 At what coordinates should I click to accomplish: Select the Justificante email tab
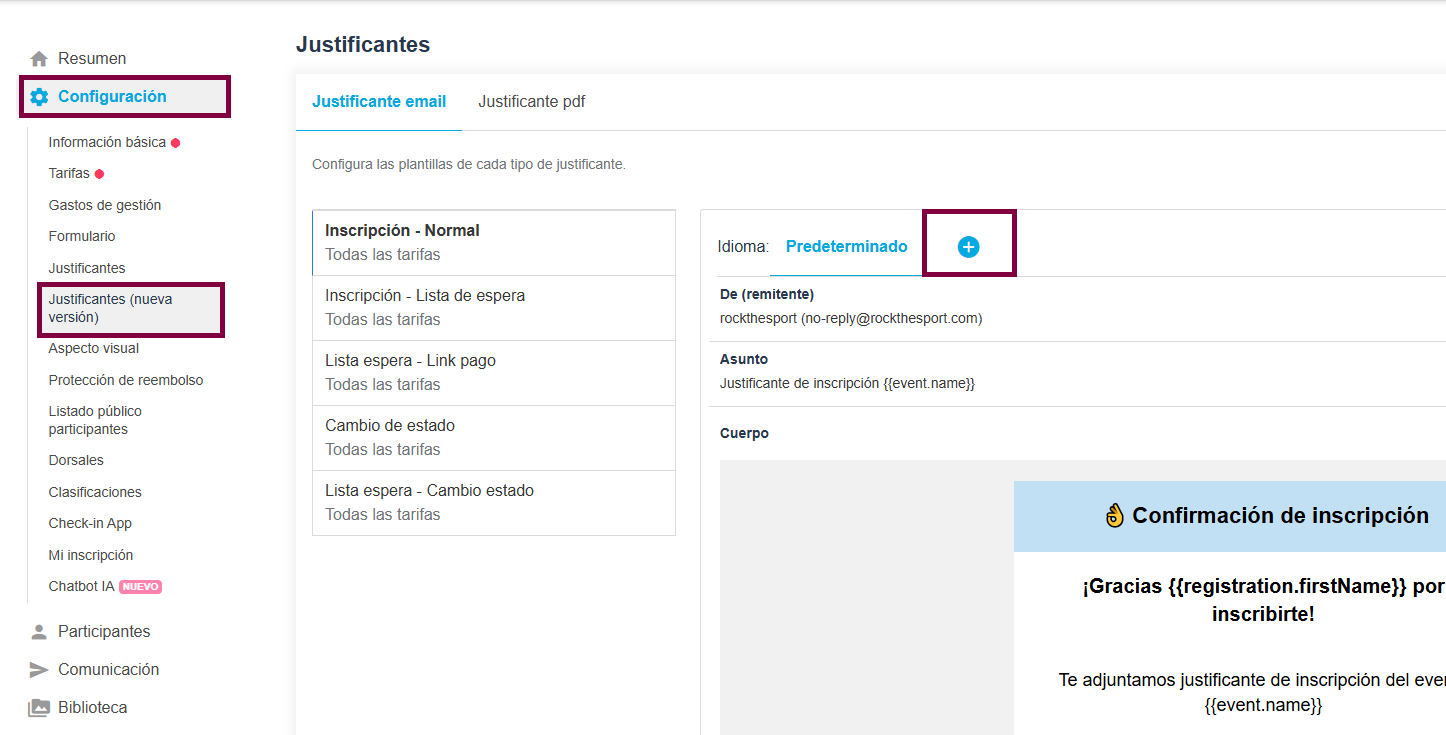pyautogui.click(x=379, y=102)
